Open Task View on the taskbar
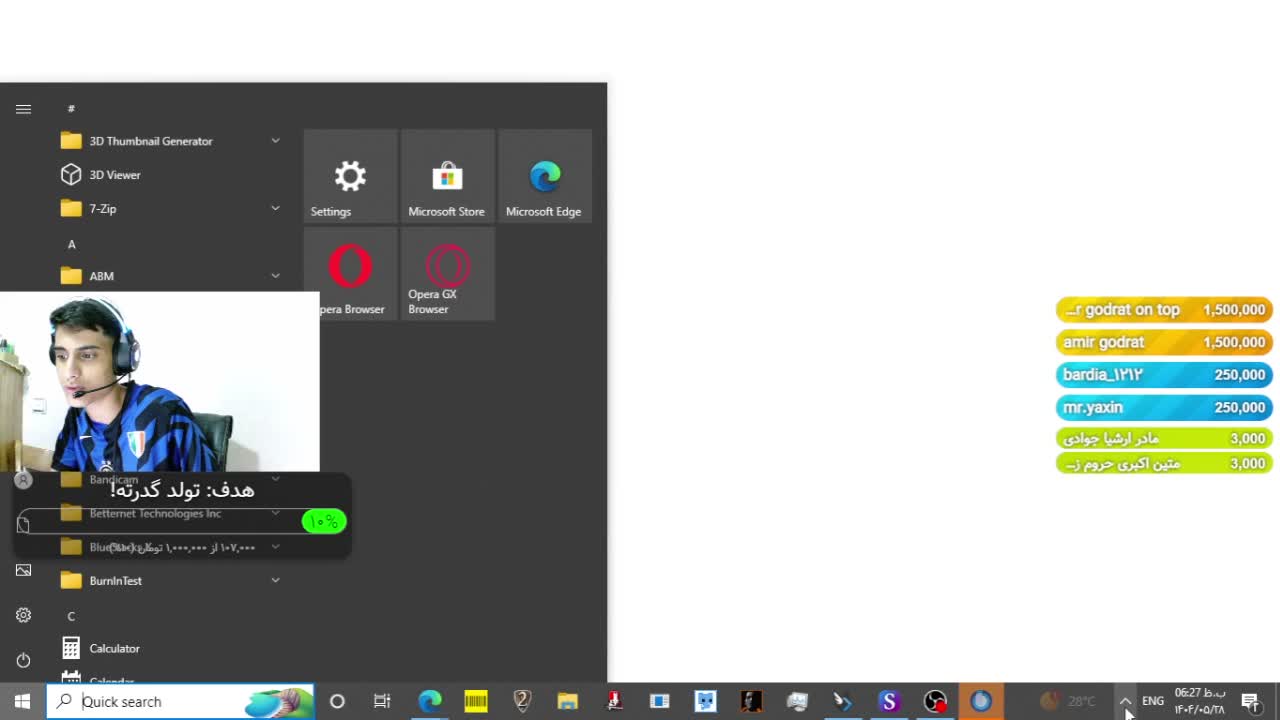 [x=382, y=701]
